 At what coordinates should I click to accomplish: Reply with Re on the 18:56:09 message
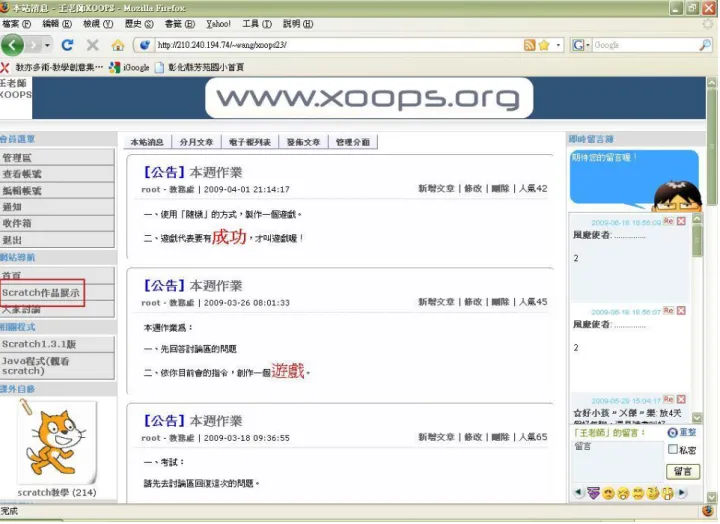tap(669, 221)
